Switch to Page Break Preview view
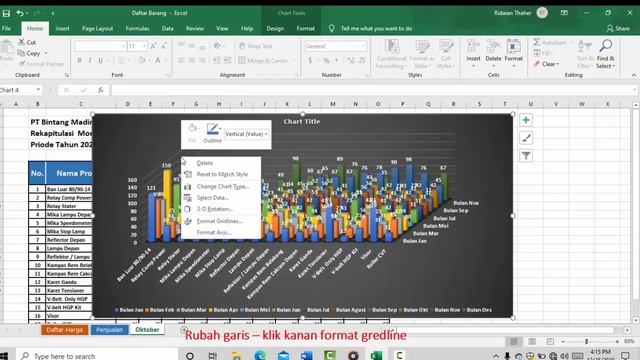Screen dimensions: 640x360 point(550,341)
